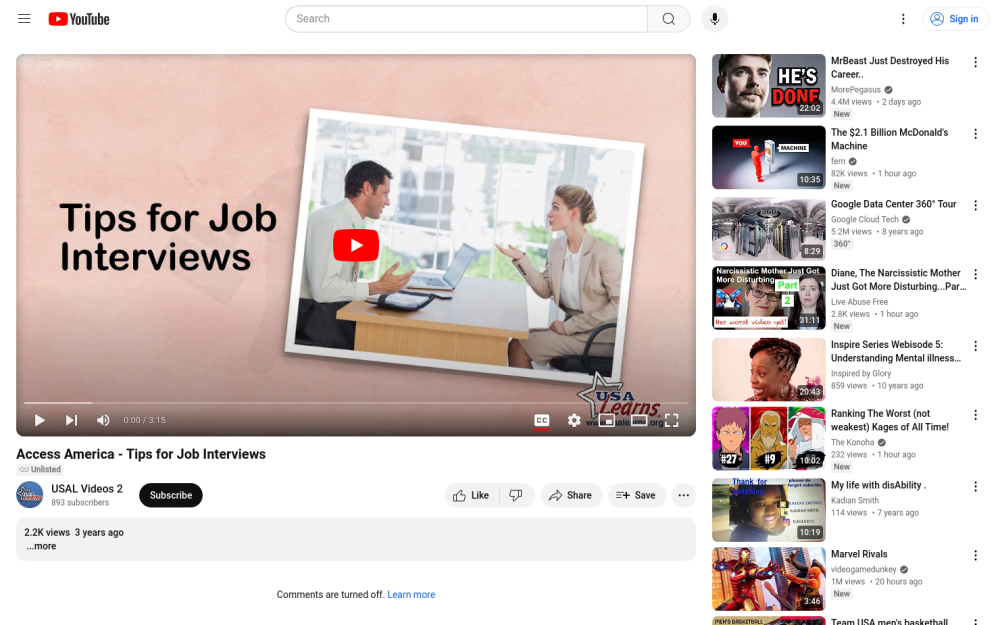This screenshot has height=625, width=1000.
Task: Open the Marvel Rivals video title
Action: point(859,554)
